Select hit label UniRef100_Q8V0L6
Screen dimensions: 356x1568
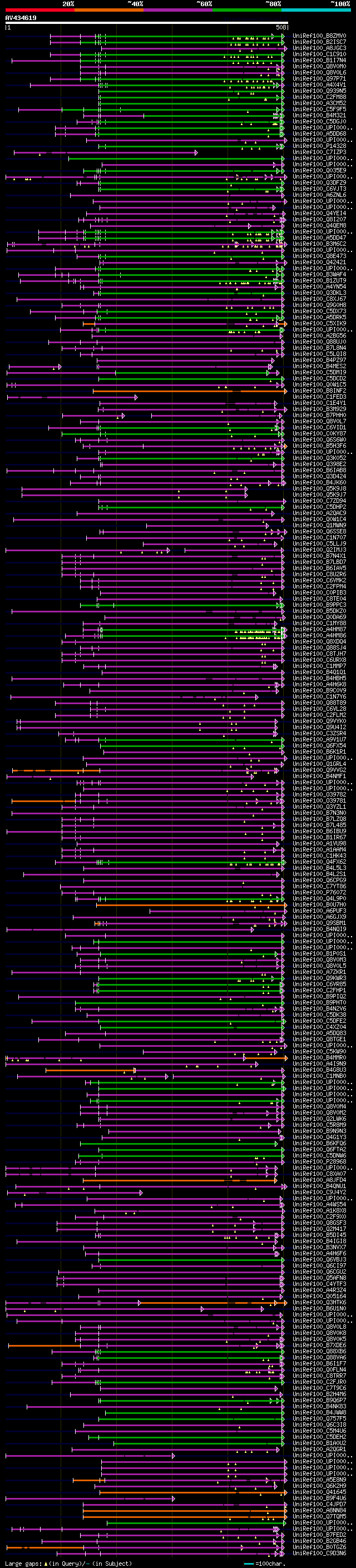(319, 72)
